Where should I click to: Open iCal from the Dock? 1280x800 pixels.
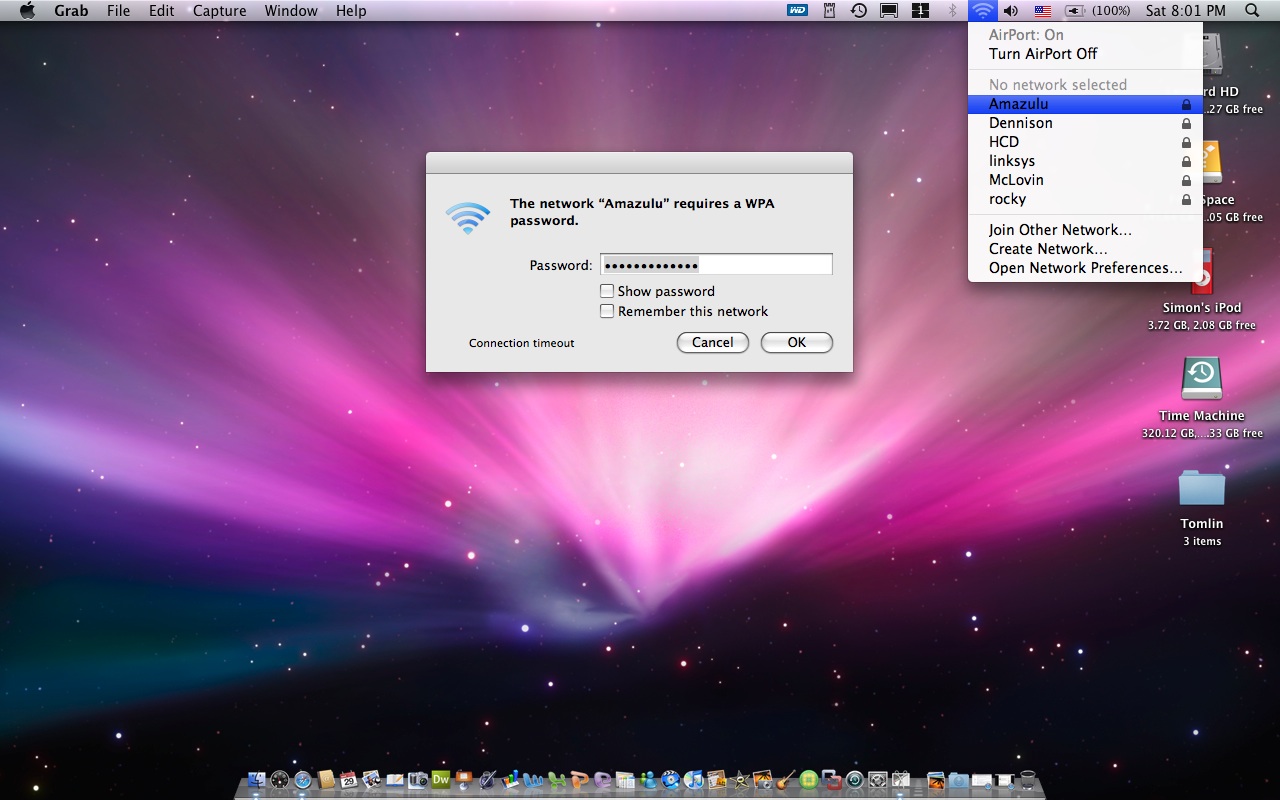[348, 780]
